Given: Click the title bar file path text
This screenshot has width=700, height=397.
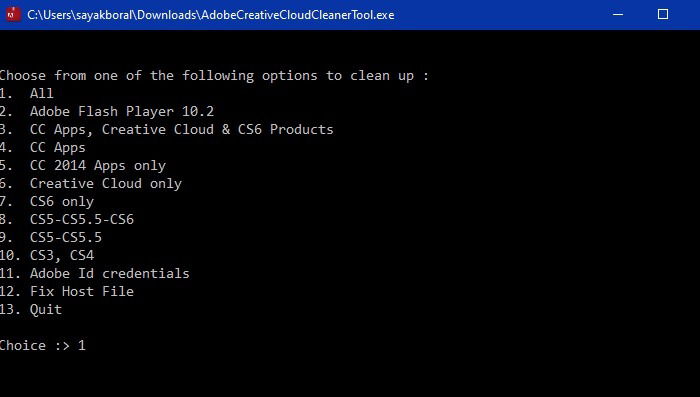Looking at the screenshot, I should 211,15.
